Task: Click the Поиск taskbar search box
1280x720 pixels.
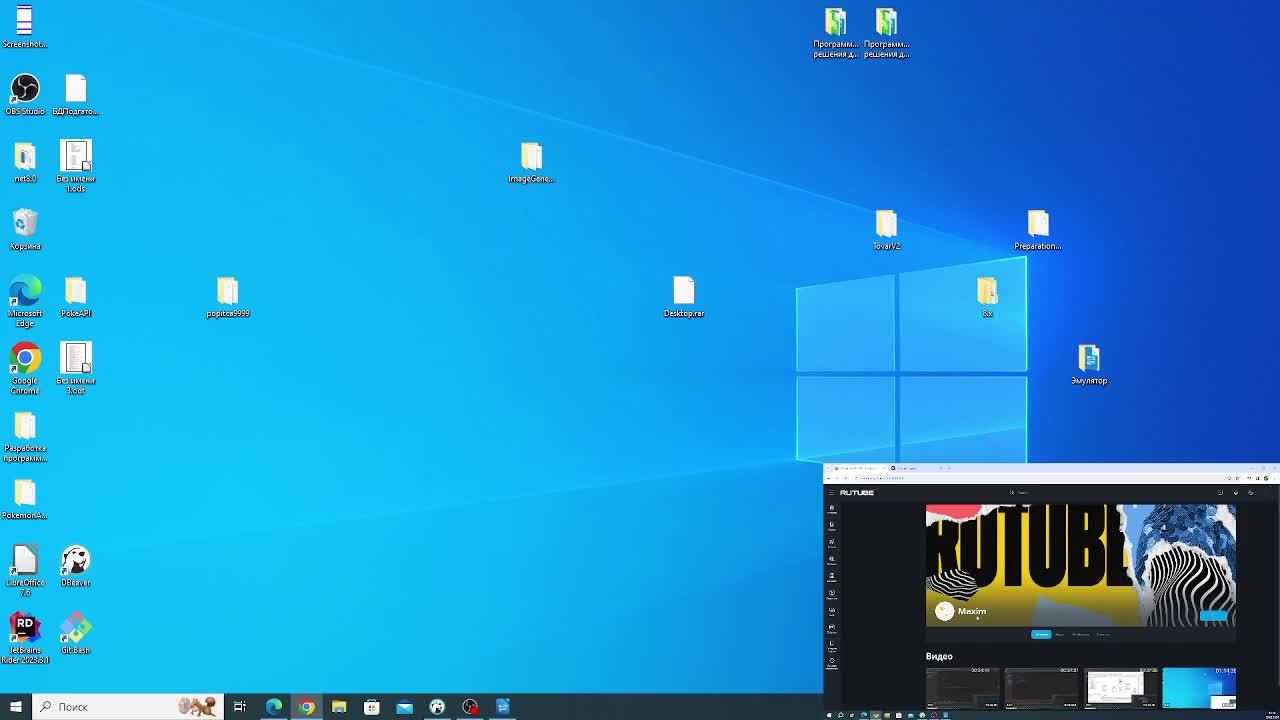Action: point(127,707)
